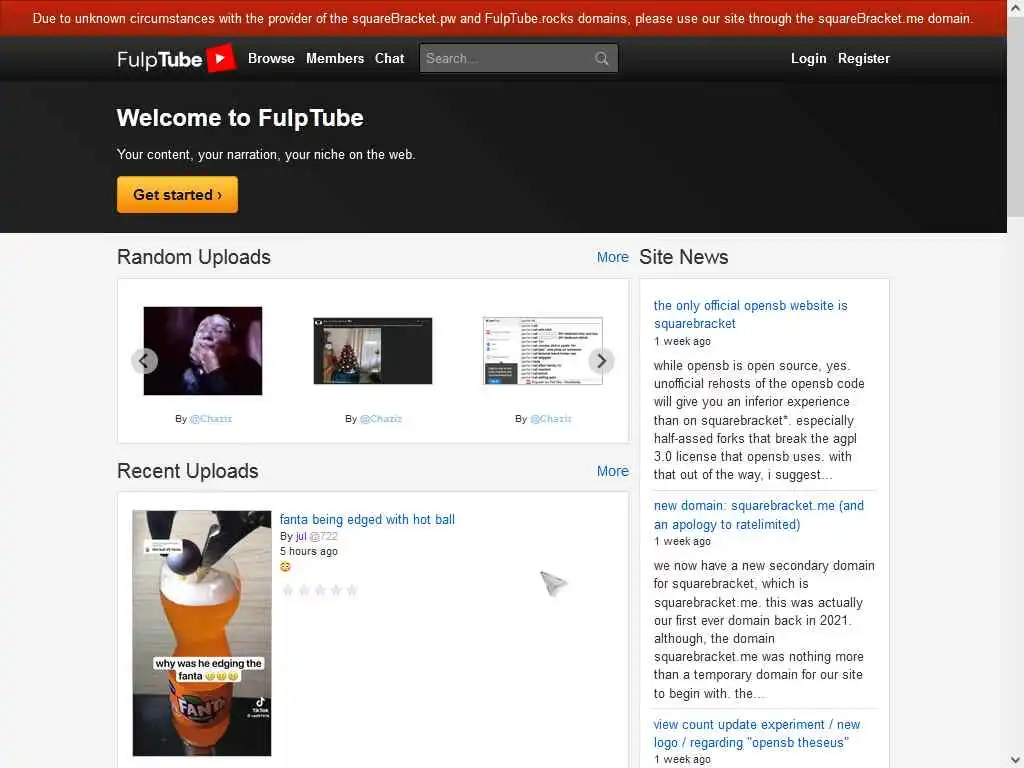Open @Chaziz link under second random upload
This screenshot has width=1024, height=768.
pyautogui.click(x=381, y=419)
